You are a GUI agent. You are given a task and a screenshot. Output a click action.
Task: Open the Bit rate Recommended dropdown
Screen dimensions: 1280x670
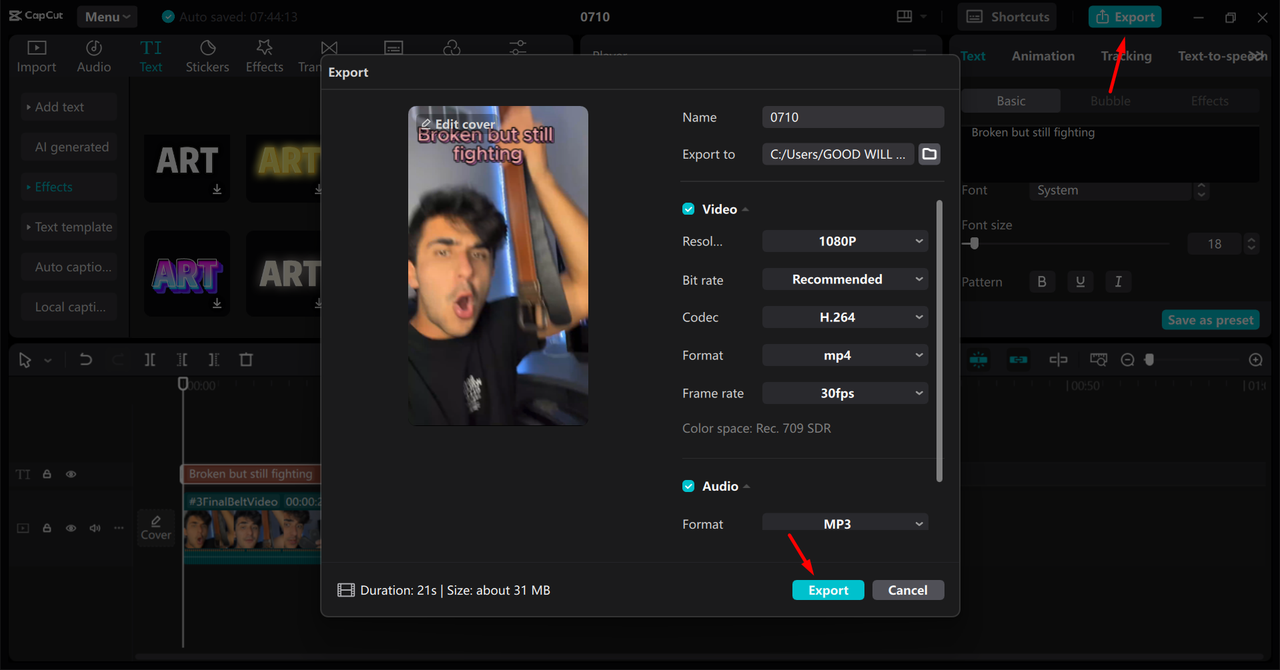[x=845, y=279]
